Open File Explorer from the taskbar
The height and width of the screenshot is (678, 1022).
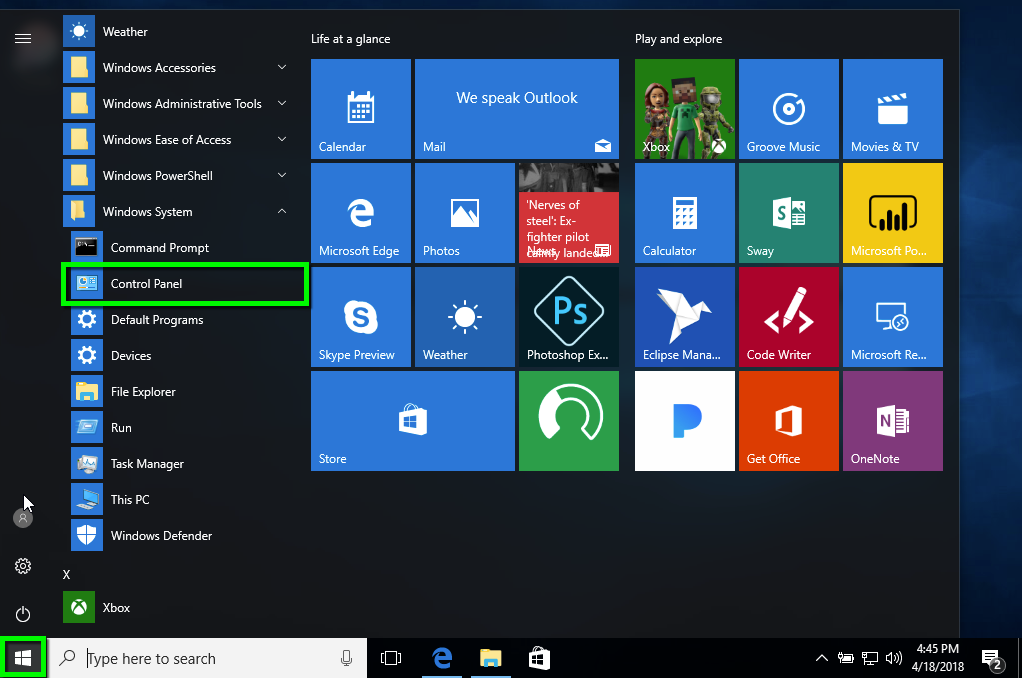pyautogui.click(x=491, y=658)
